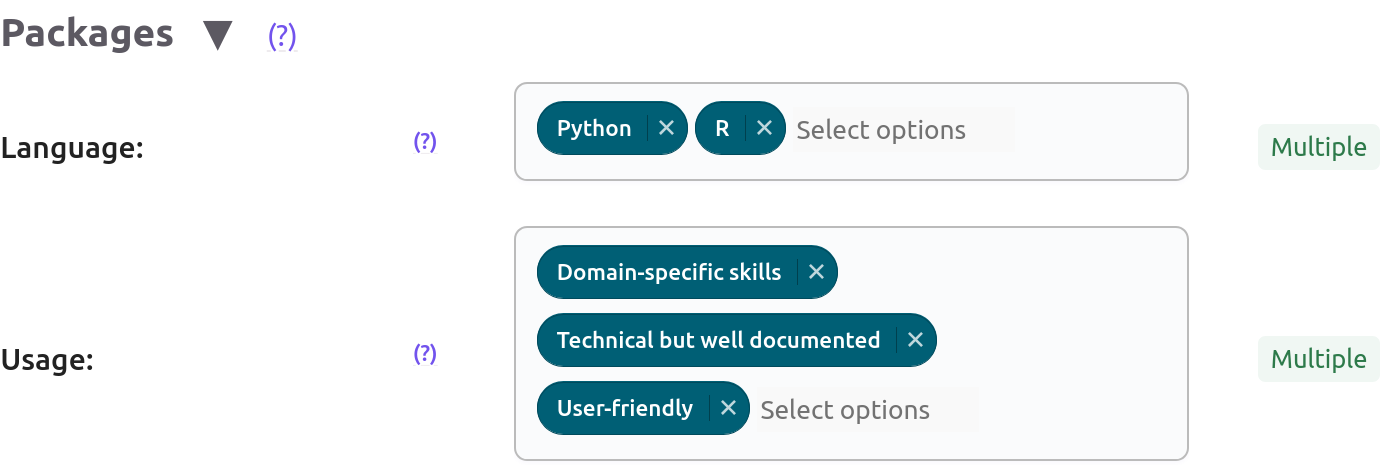Click the Packages section heading
Image resolution: width=1380 pixels, height=465 pixels.
88,34
